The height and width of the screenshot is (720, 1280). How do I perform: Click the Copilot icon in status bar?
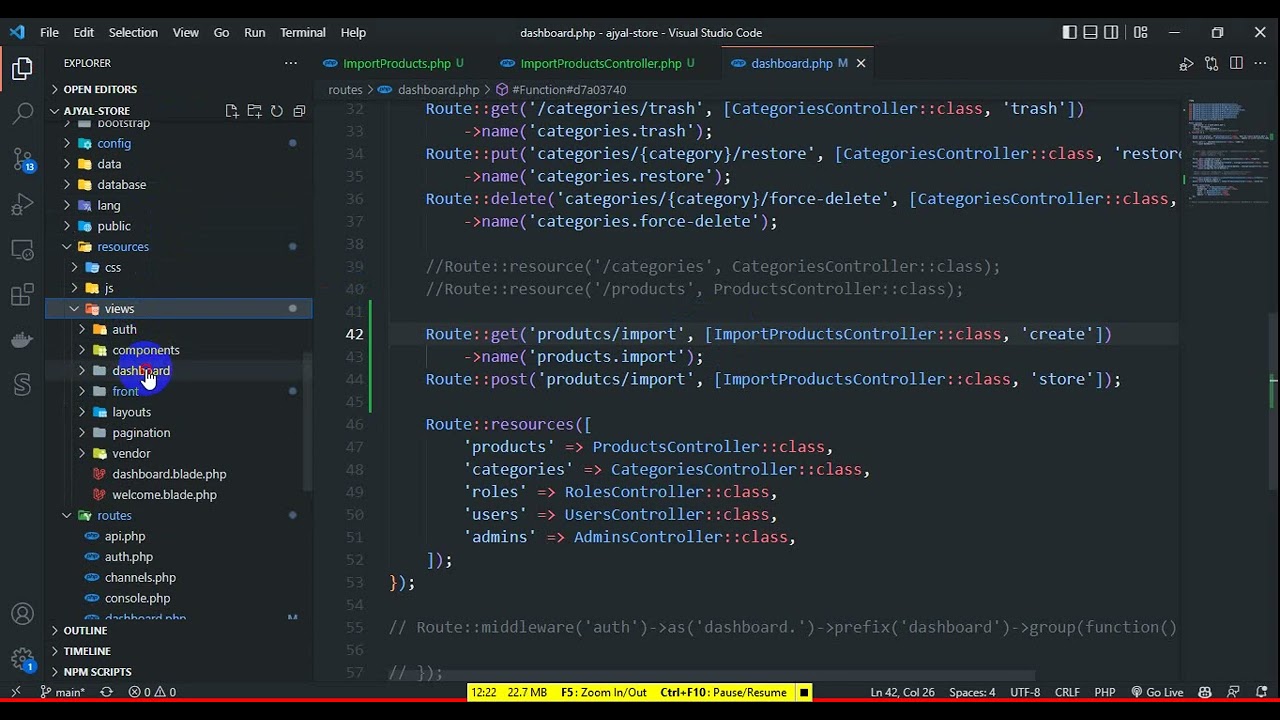1205,692
